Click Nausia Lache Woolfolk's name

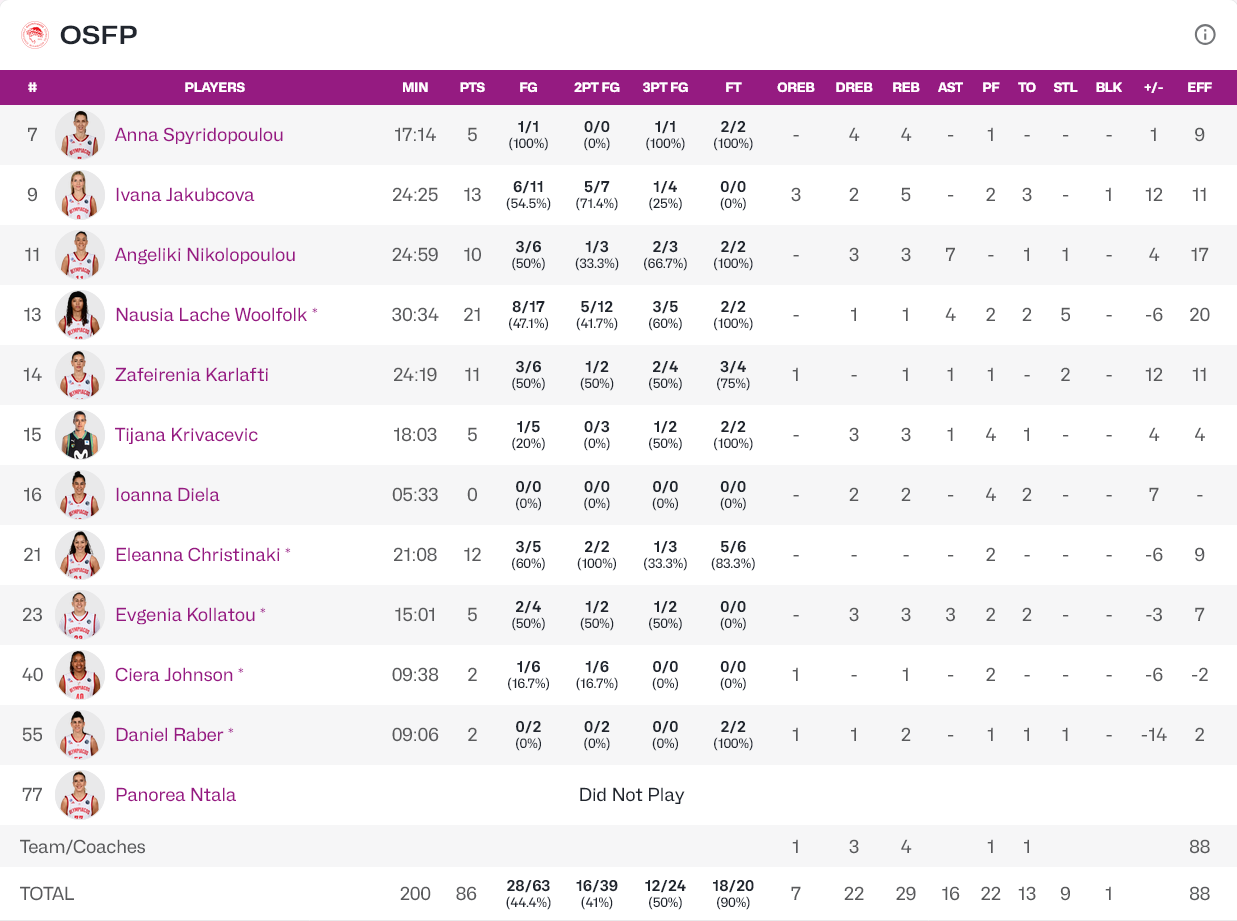(211, 315)
